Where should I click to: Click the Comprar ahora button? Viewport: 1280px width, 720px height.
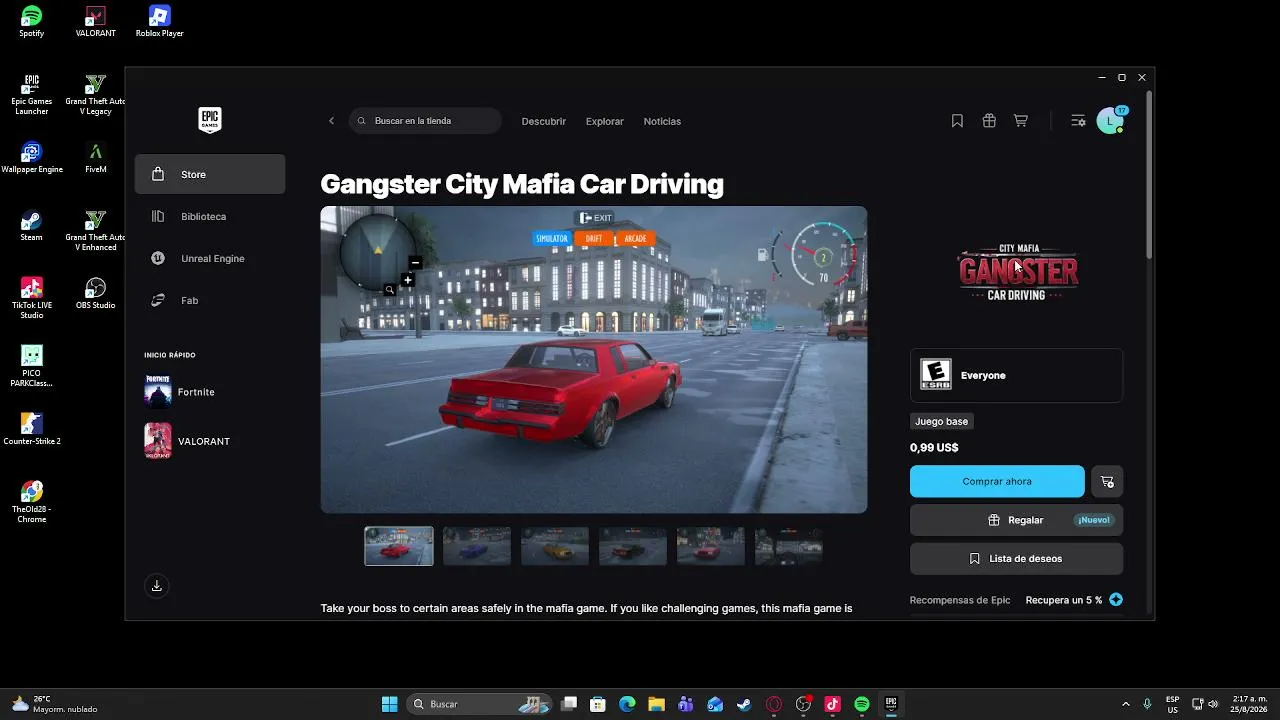click(x=997, y=481)
